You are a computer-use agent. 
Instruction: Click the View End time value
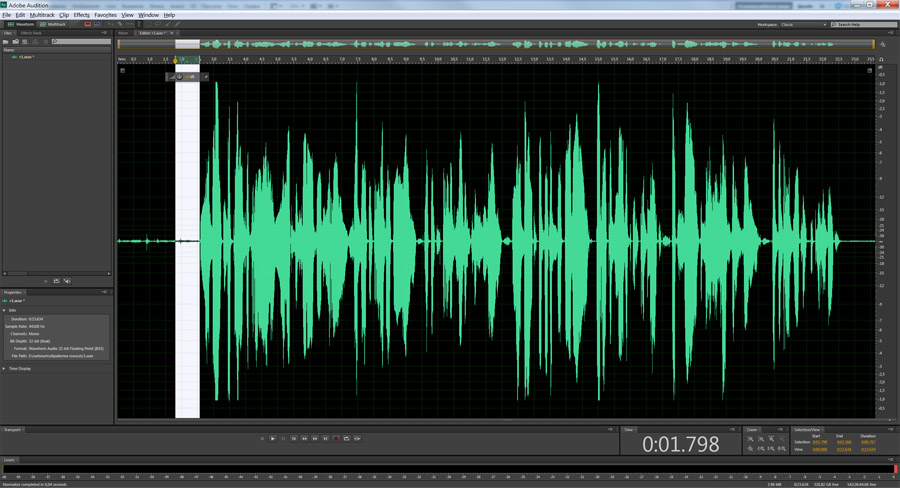point(844,450)
